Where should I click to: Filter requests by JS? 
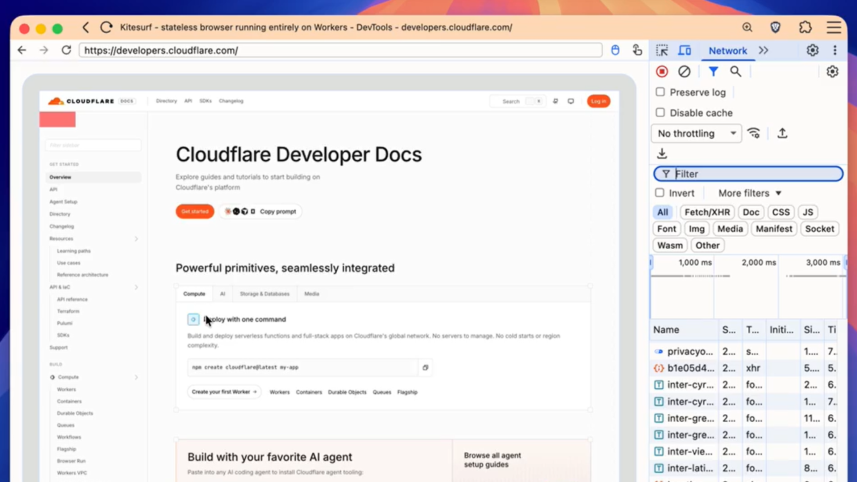click(x=808, y=212)
